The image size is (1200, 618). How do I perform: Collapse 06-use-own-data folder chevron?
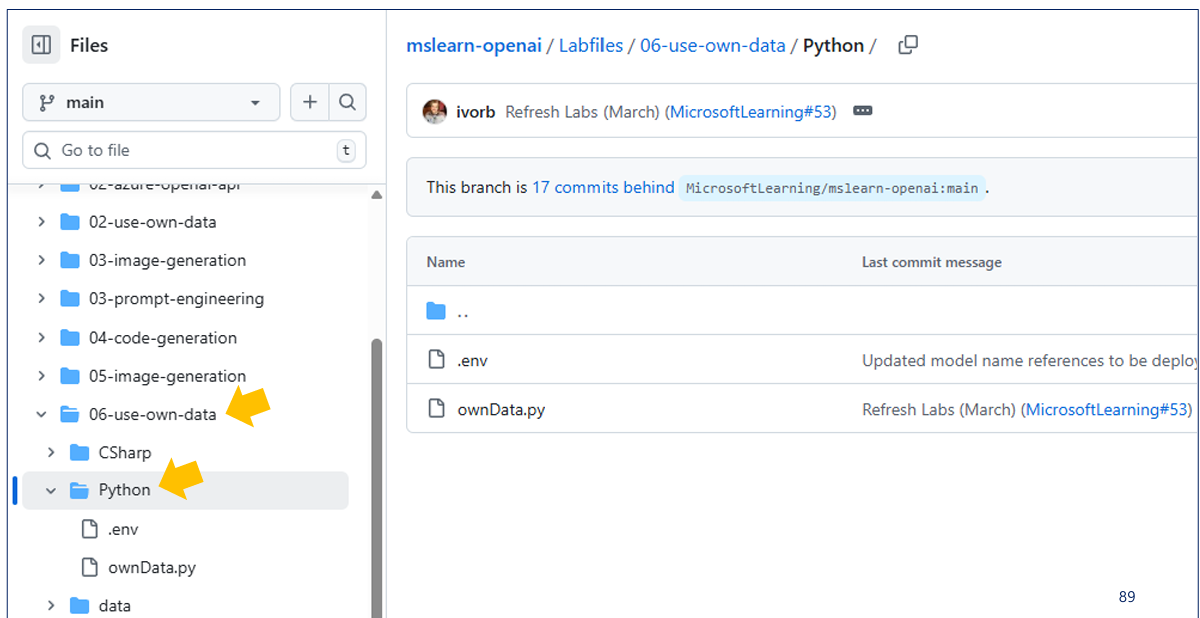click(x=41, y=414)
